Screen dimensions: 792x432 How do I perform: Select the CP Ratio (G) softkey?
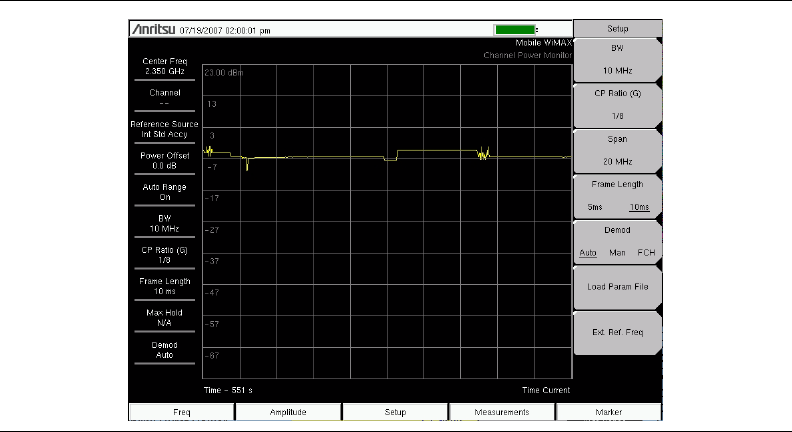[x=617, y=105]
